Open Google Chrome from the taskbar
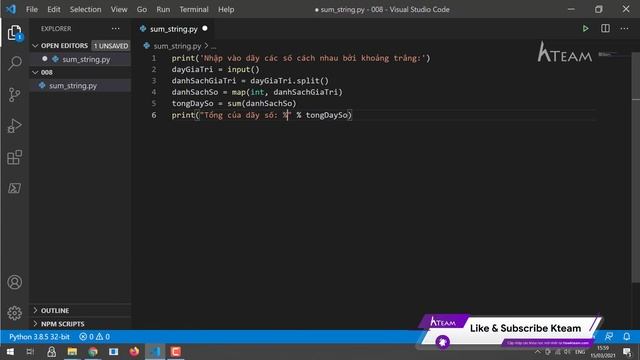 (93, 352)
